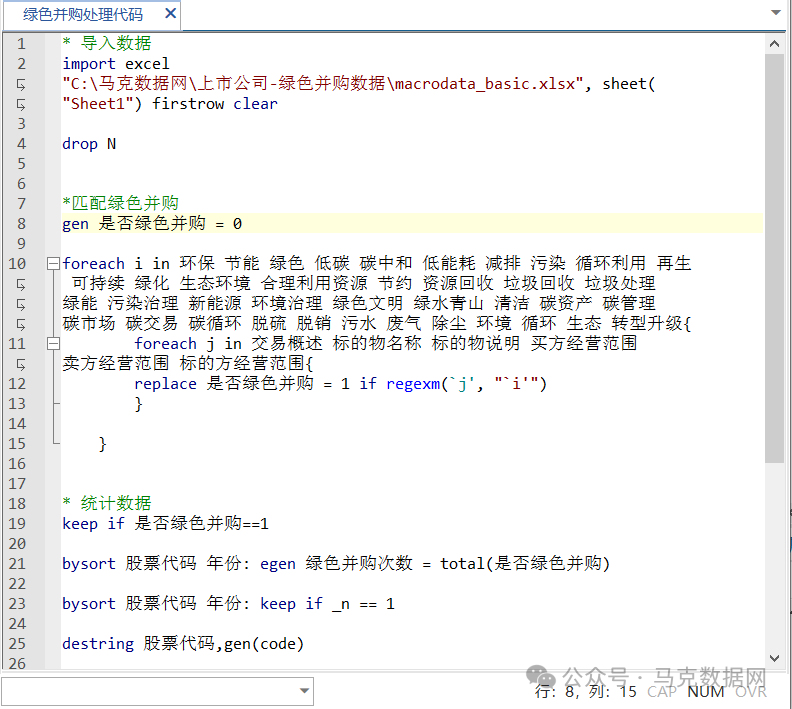Click line number 8 in the gutter
This screenshot has width=792, height=709.
[21, 224]
